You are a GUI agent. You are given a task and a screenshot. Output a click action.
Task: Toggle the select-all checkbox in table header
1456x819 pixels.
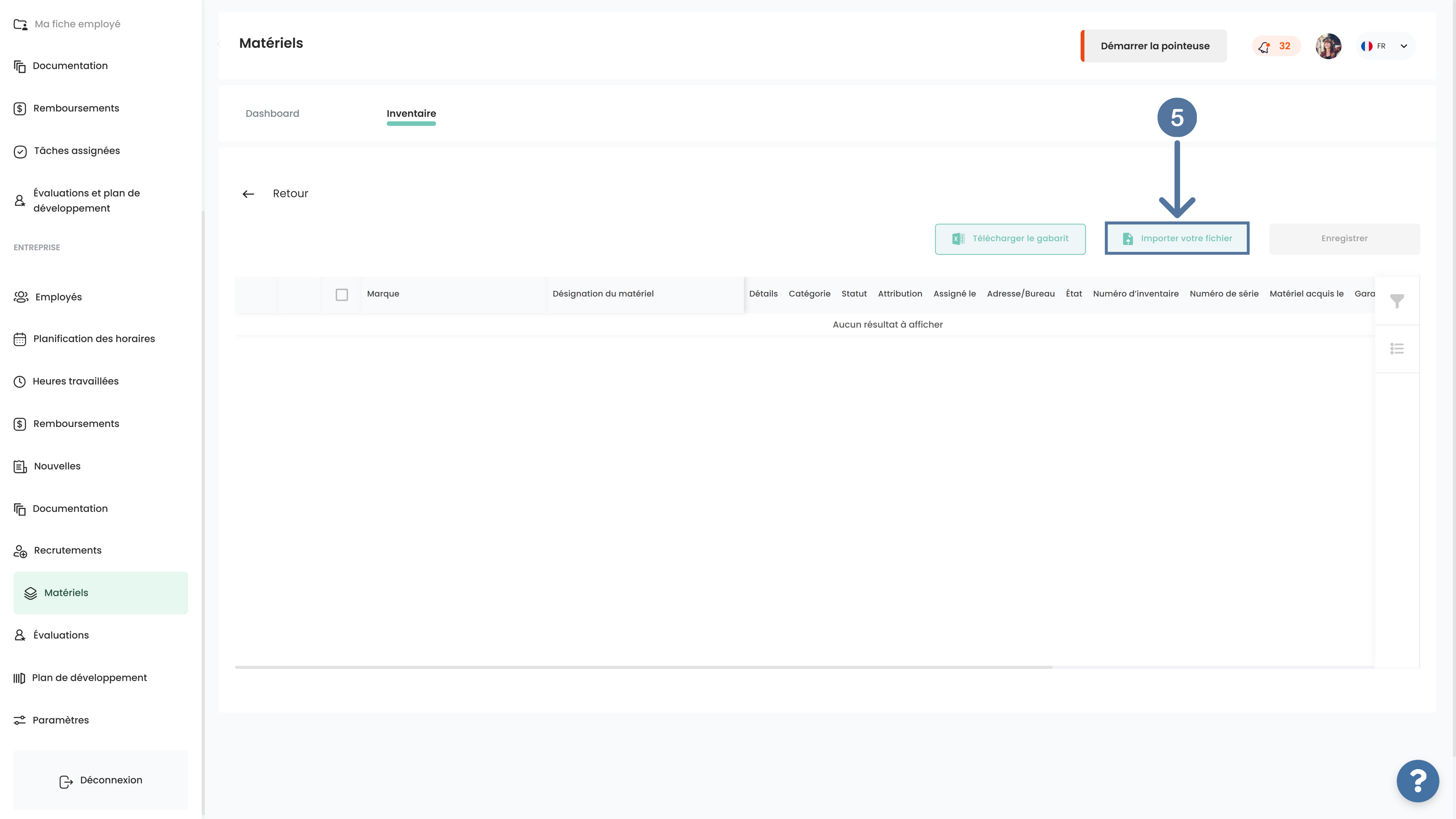pos(341,295)
